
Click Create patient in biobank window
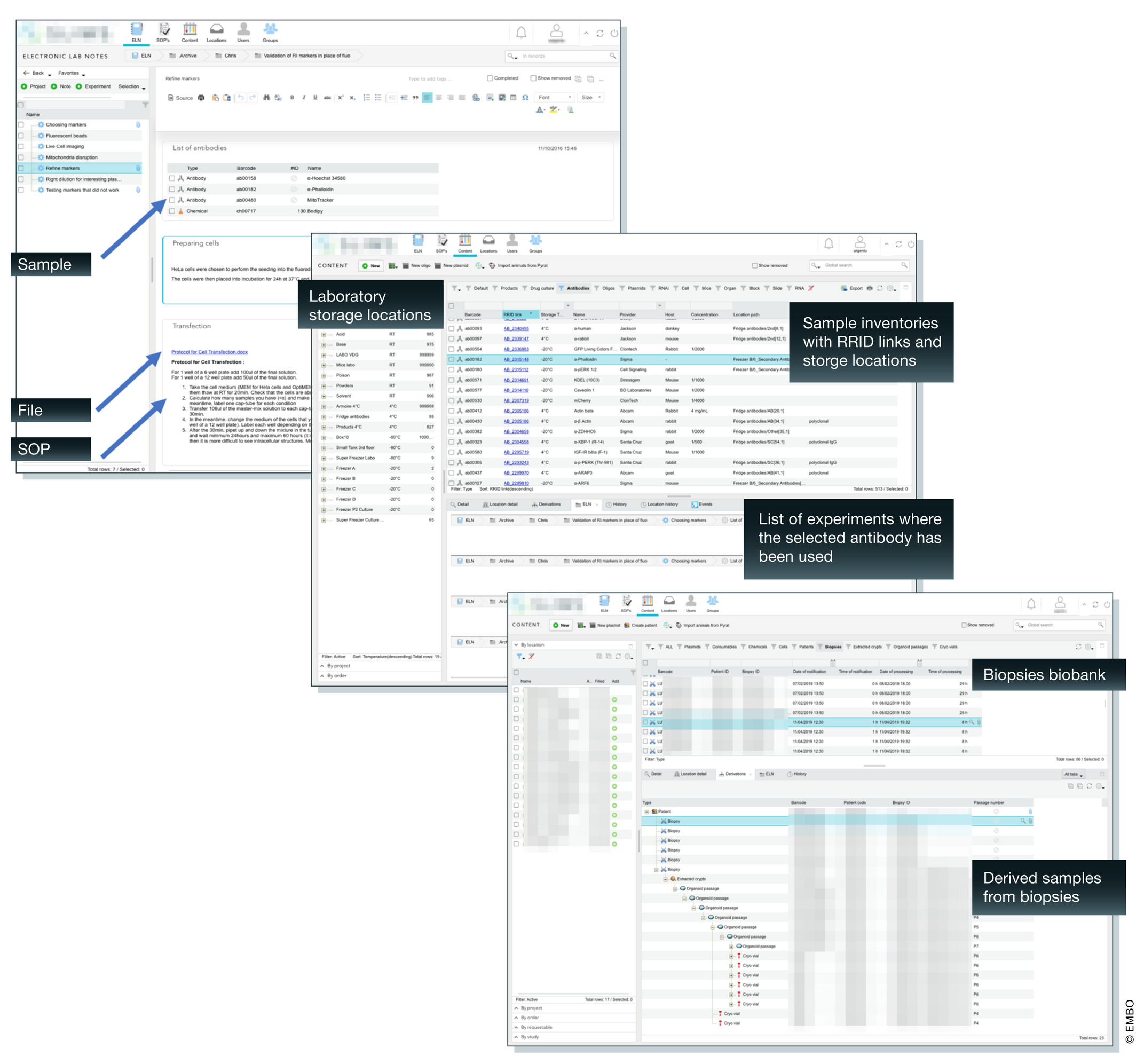pos(640,625)
